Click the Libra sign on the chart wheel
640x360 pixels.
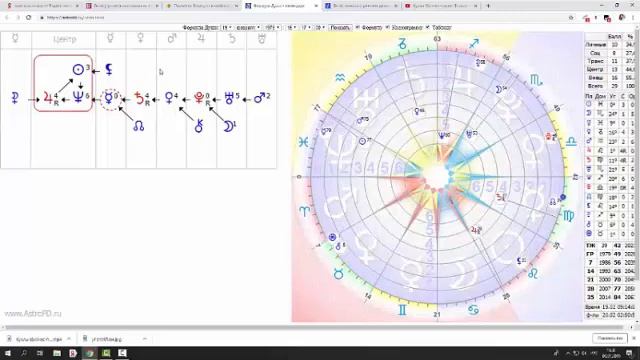[x=571, y=142]
